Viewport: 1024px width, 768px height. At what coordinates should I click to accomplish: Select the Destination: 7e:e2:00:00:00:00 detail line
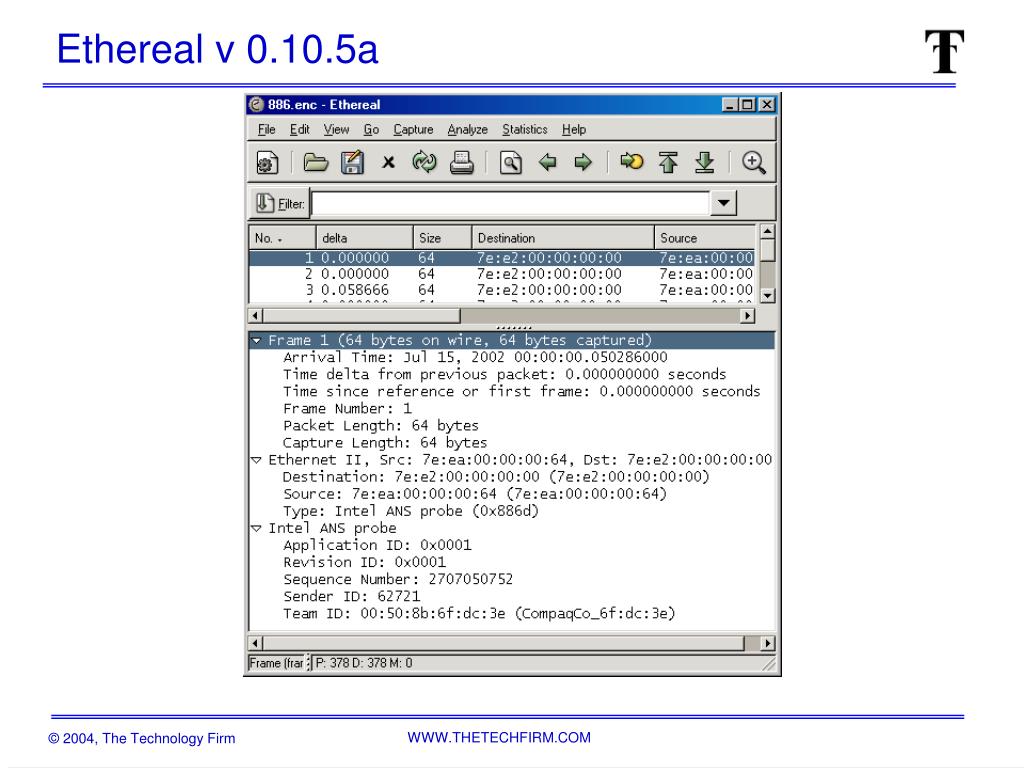click(x=496, y=477)
